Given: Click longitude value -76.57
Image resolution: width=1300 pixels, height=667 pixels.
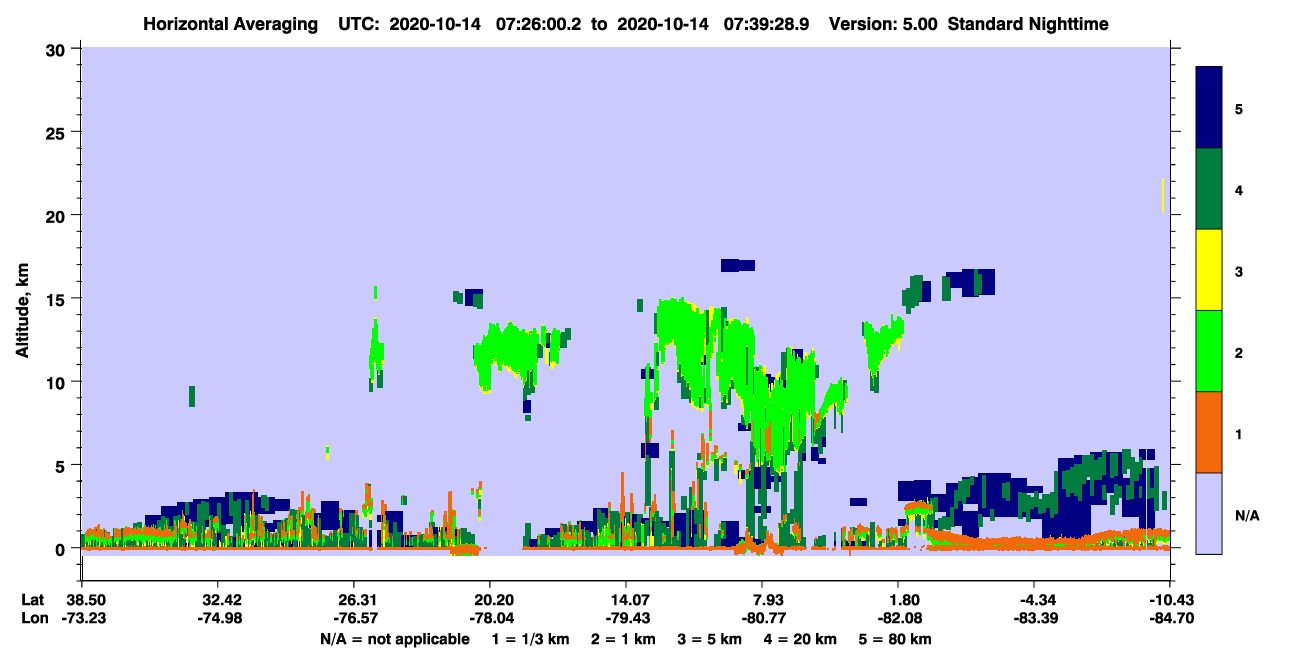Looking at the screenshot, I should (x=354, y=618).
